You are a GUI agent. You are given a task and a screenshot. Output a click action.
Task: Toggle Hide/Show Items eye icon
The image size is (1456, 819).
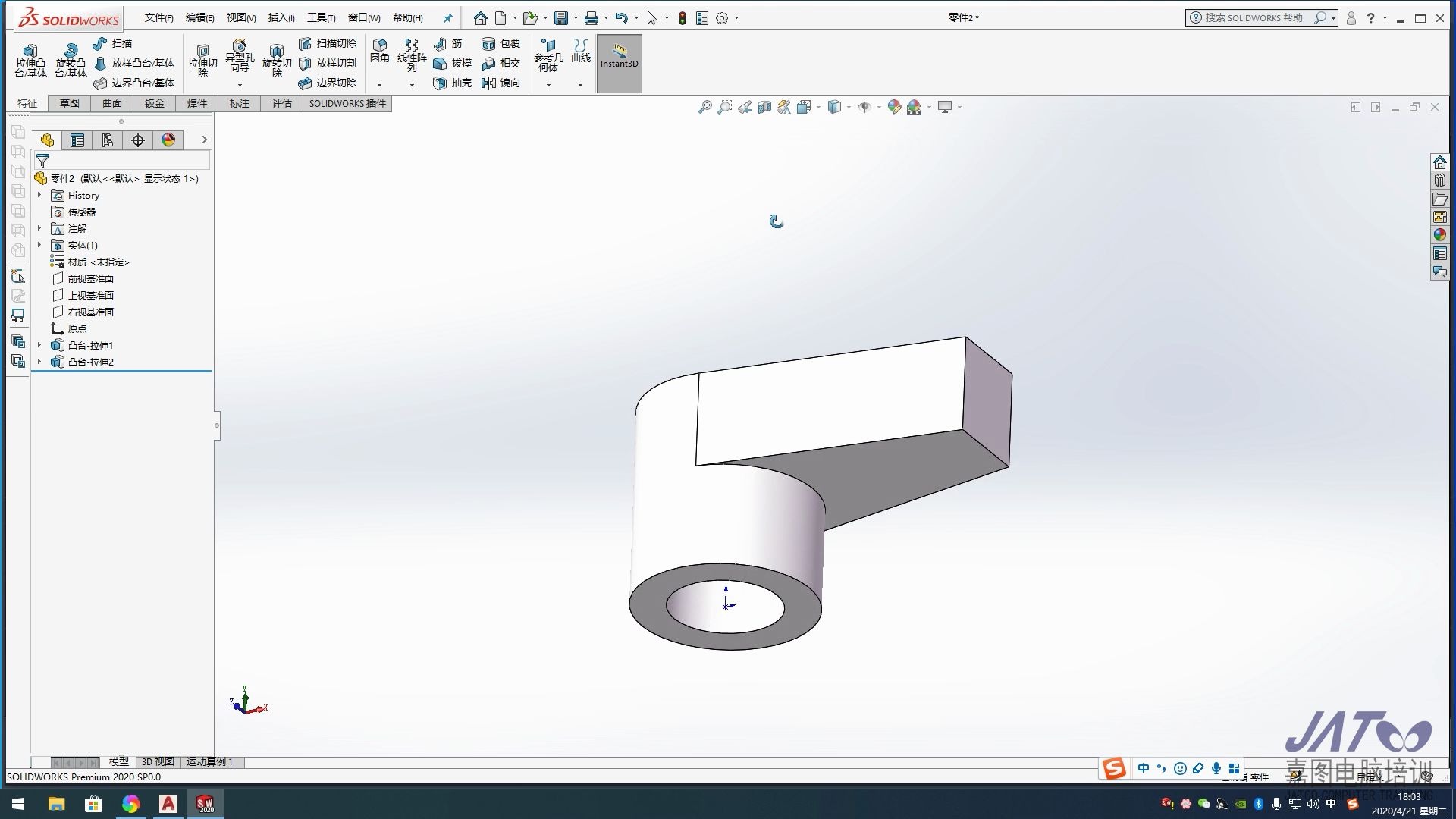[x=864, y=108]
